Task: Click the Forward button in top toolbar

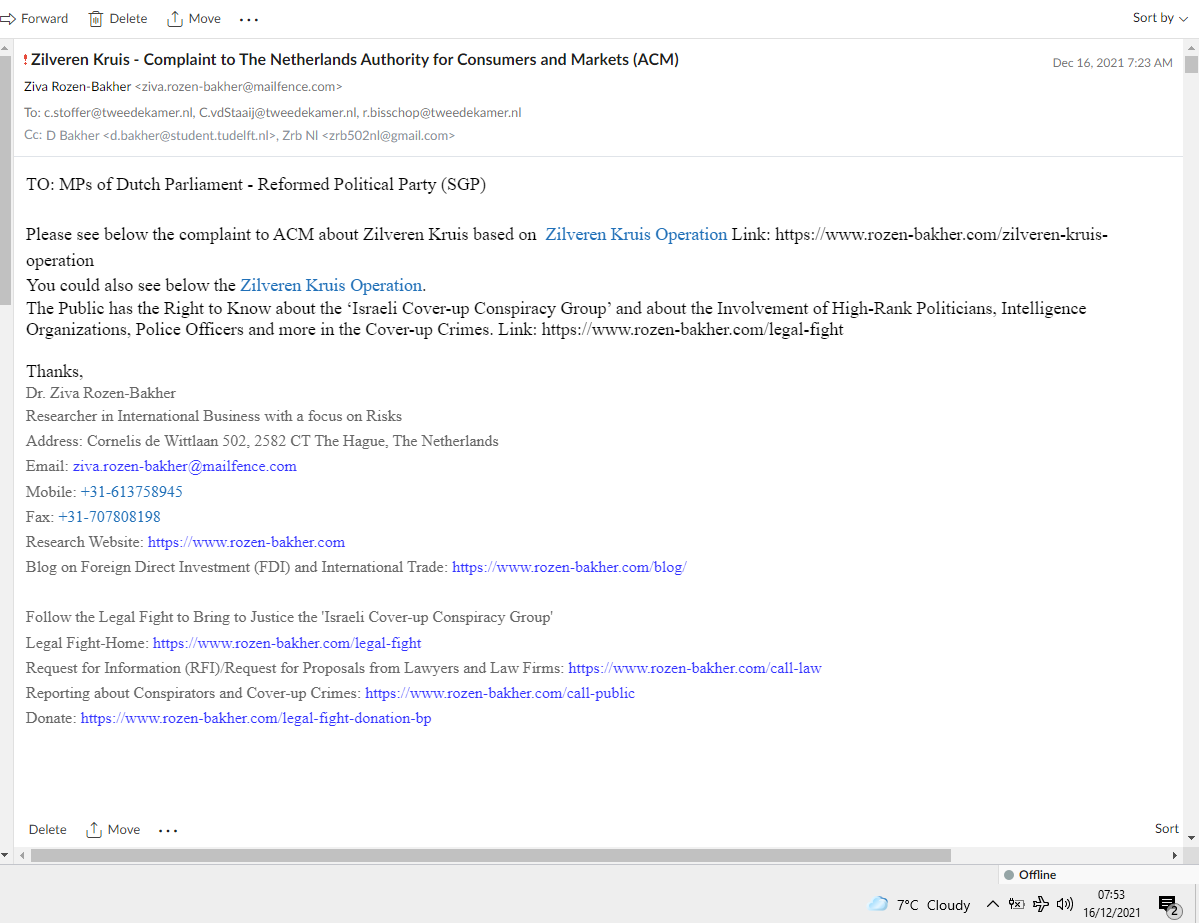Action: pos(35,18)
